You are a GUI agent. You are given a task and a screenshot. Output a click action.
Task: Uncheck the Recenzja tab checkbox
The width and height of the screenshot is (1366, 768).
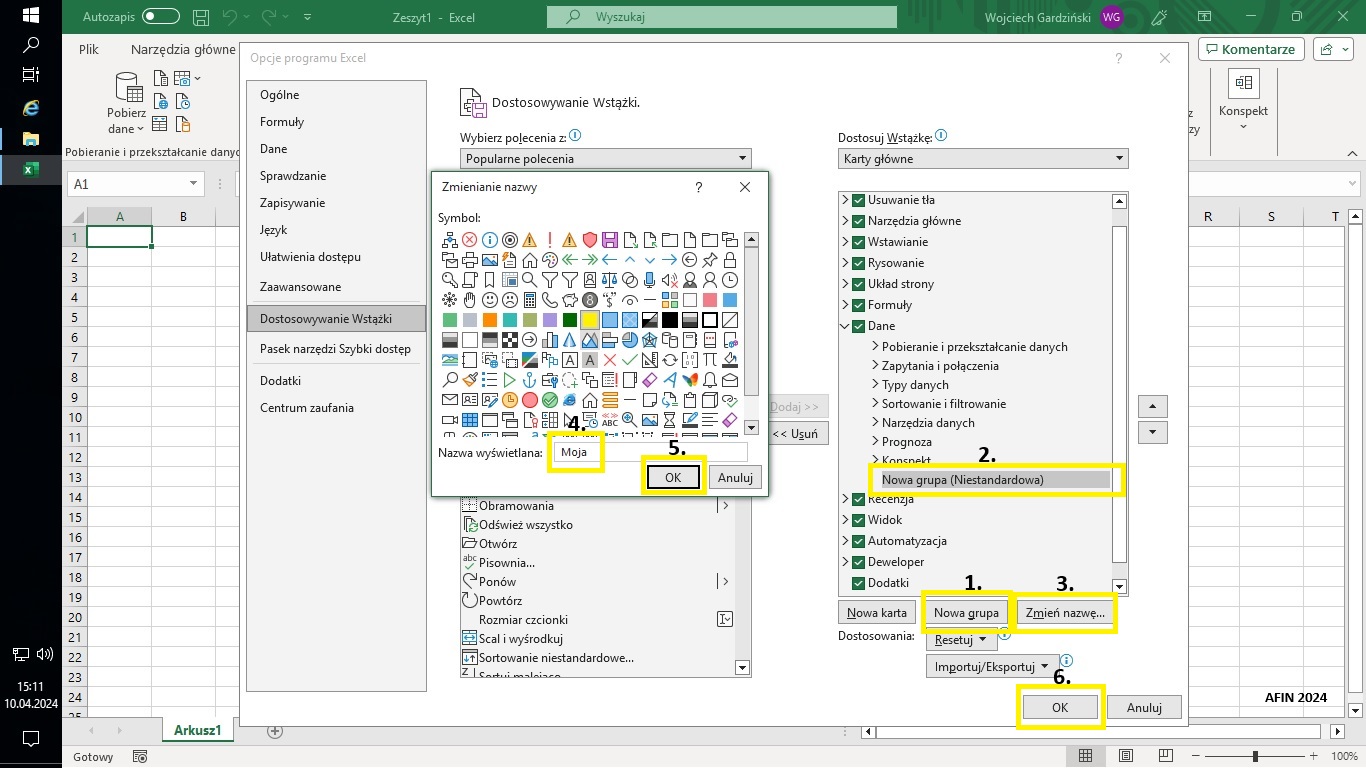click(x=858, y=499)
